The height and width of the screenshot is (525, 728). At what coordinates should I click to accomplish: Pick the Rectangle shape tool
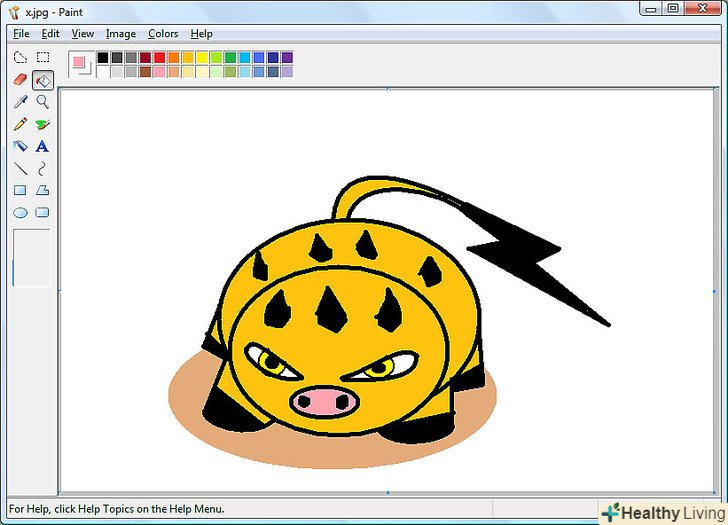click(x=20, y=190)
